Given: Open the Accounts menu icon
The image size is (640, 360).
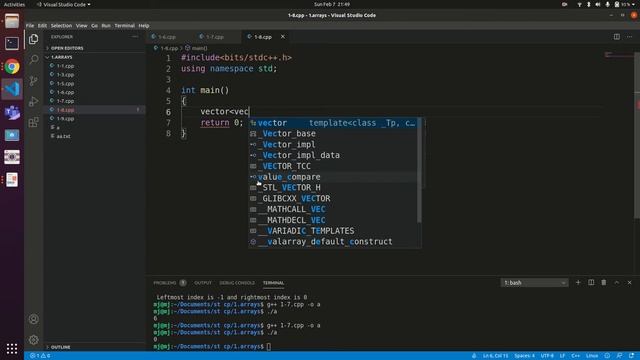Looking at the screenshot, I should [33, 319].
